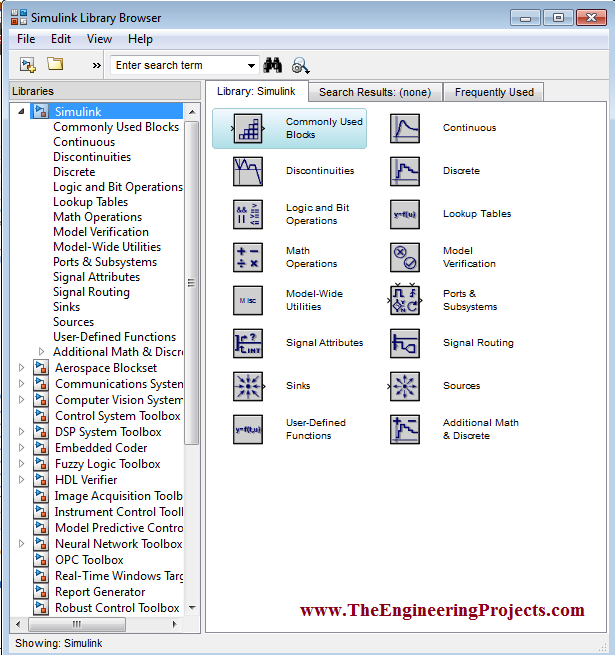
Task: Open the Help menu
Action: pos(140,39)
